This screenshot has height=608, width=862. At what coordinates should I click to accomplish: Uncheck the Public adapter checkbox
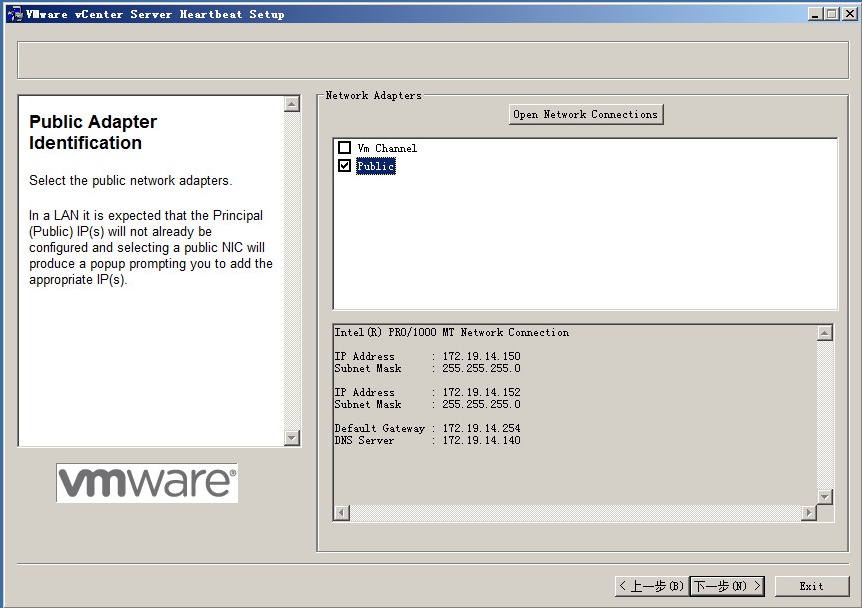(x=345, y=165)
